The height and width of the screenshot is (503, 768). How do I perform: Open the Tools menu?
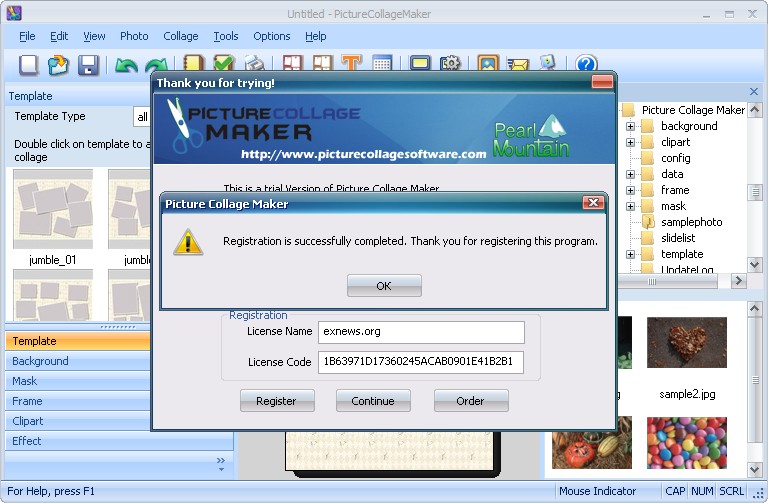tap(226, 36)
